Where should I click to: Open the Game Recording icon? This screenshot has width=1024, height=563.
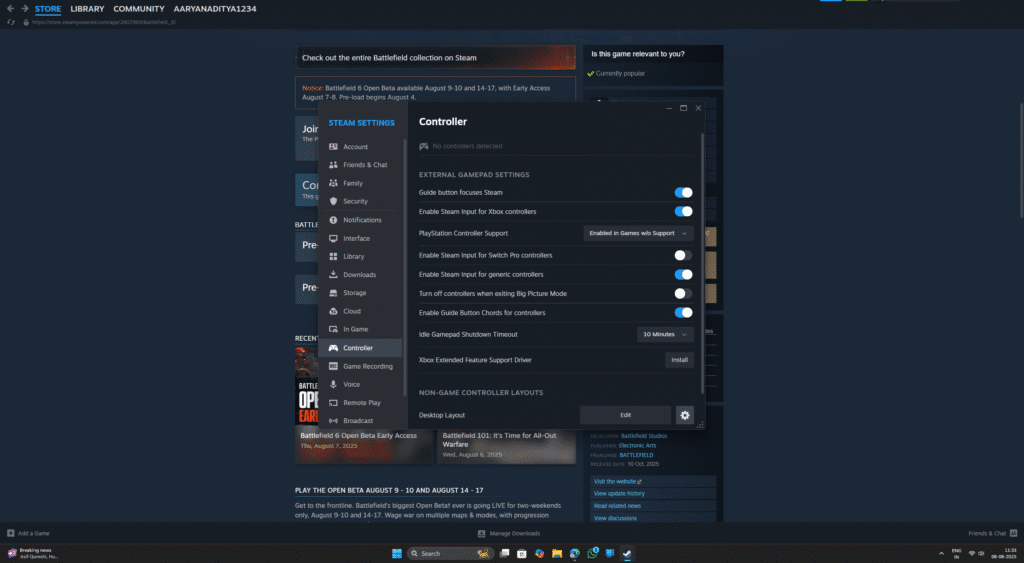tap(333, 366)
